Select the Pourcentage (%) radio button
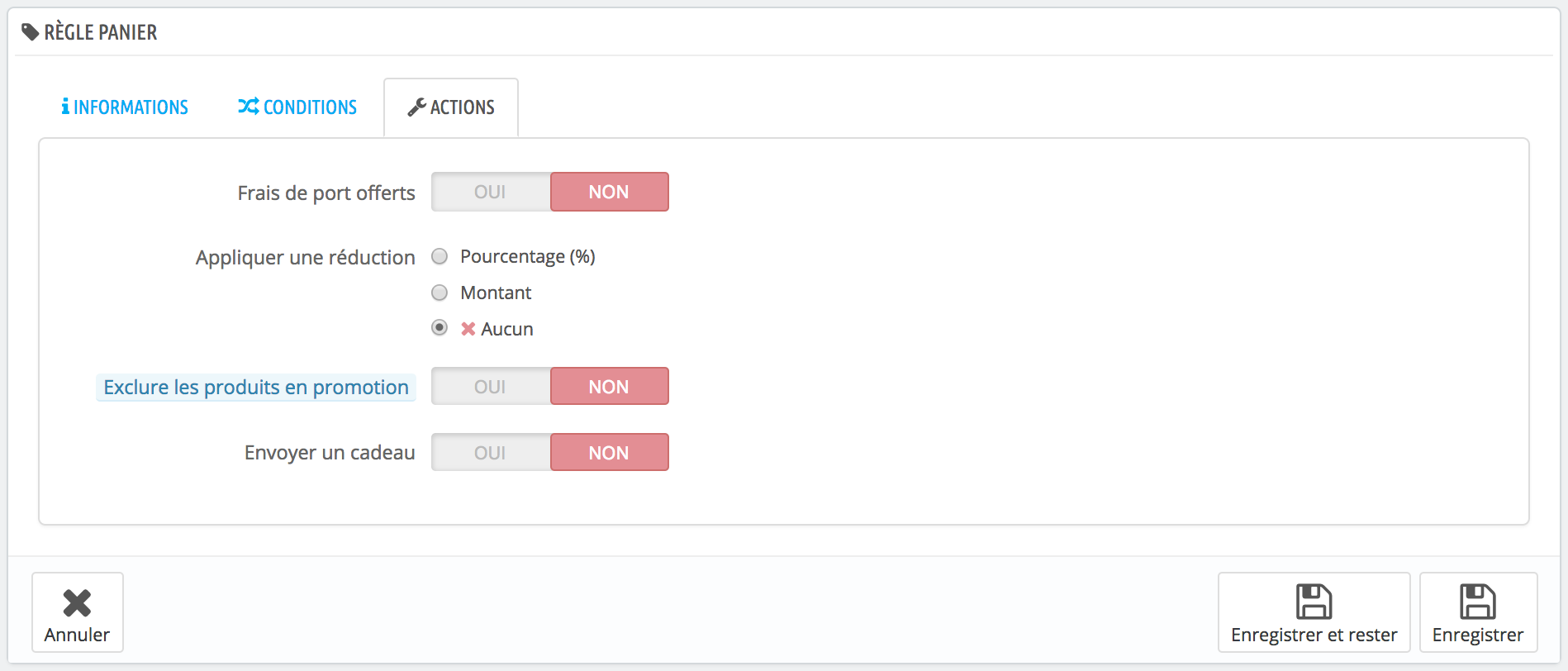Image resolution: width=1568 pixels, height=671 pixels. 440,256
